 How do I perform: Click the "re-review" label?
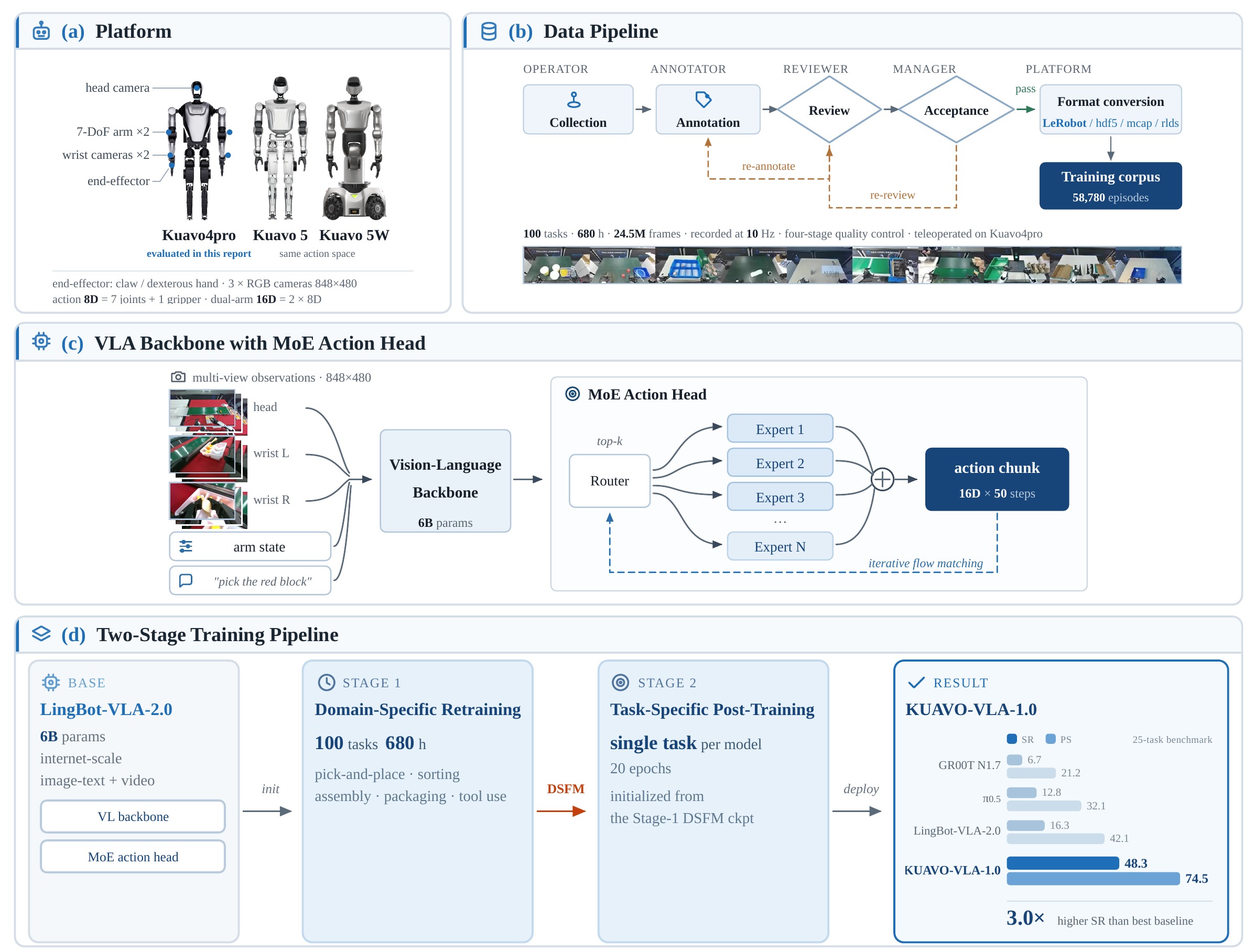click(x=892, y=194)
